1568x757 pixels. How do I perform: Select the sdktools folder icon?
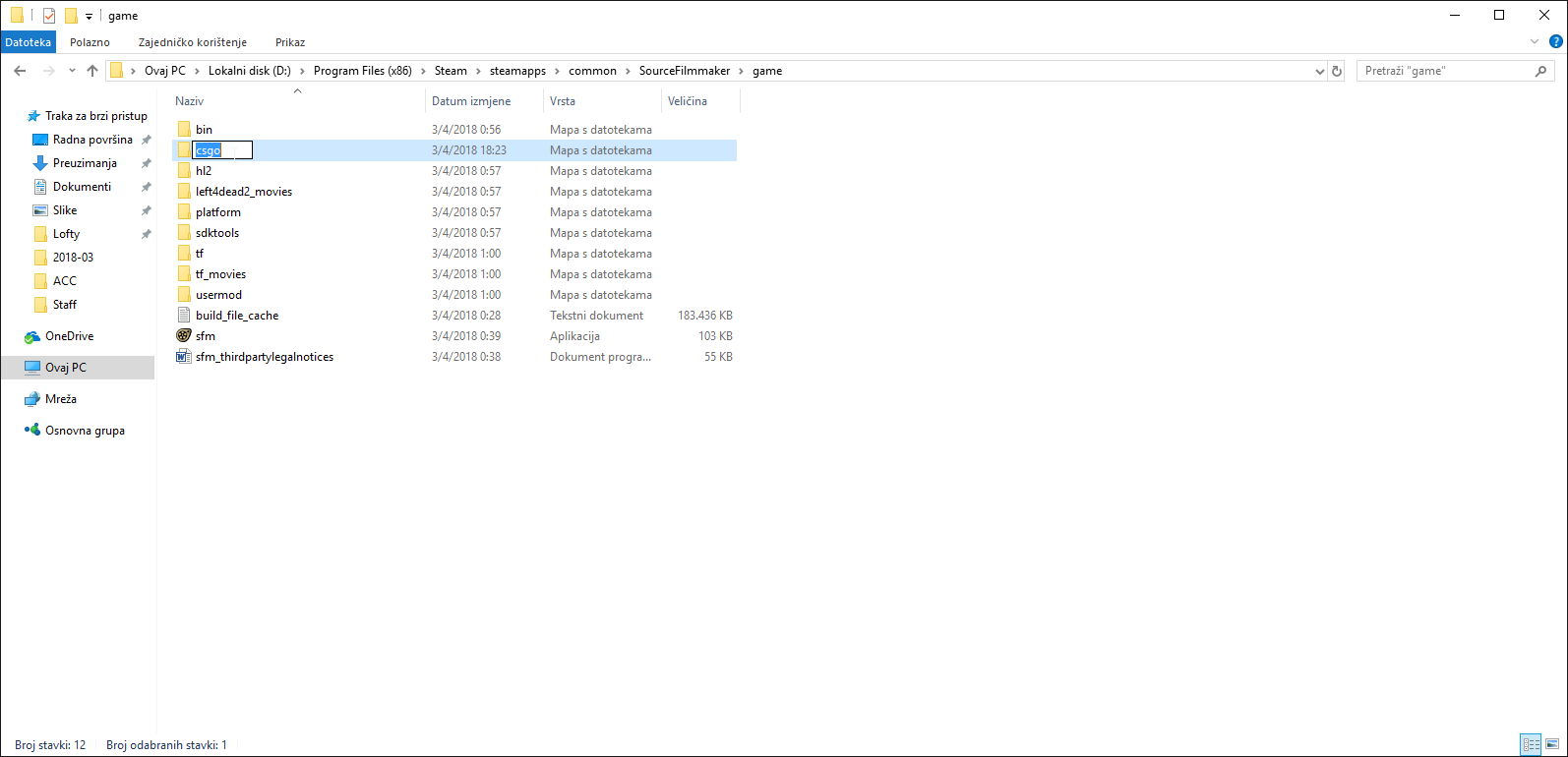coord(184,232)
